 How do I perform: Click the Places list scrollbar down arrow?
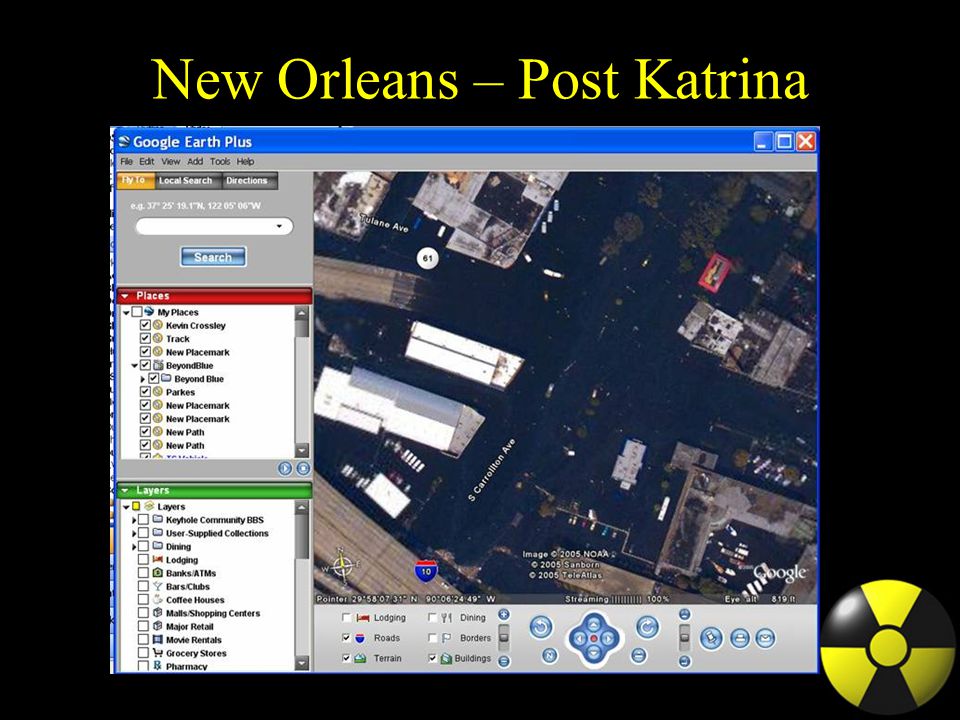[x=302, y=451]
